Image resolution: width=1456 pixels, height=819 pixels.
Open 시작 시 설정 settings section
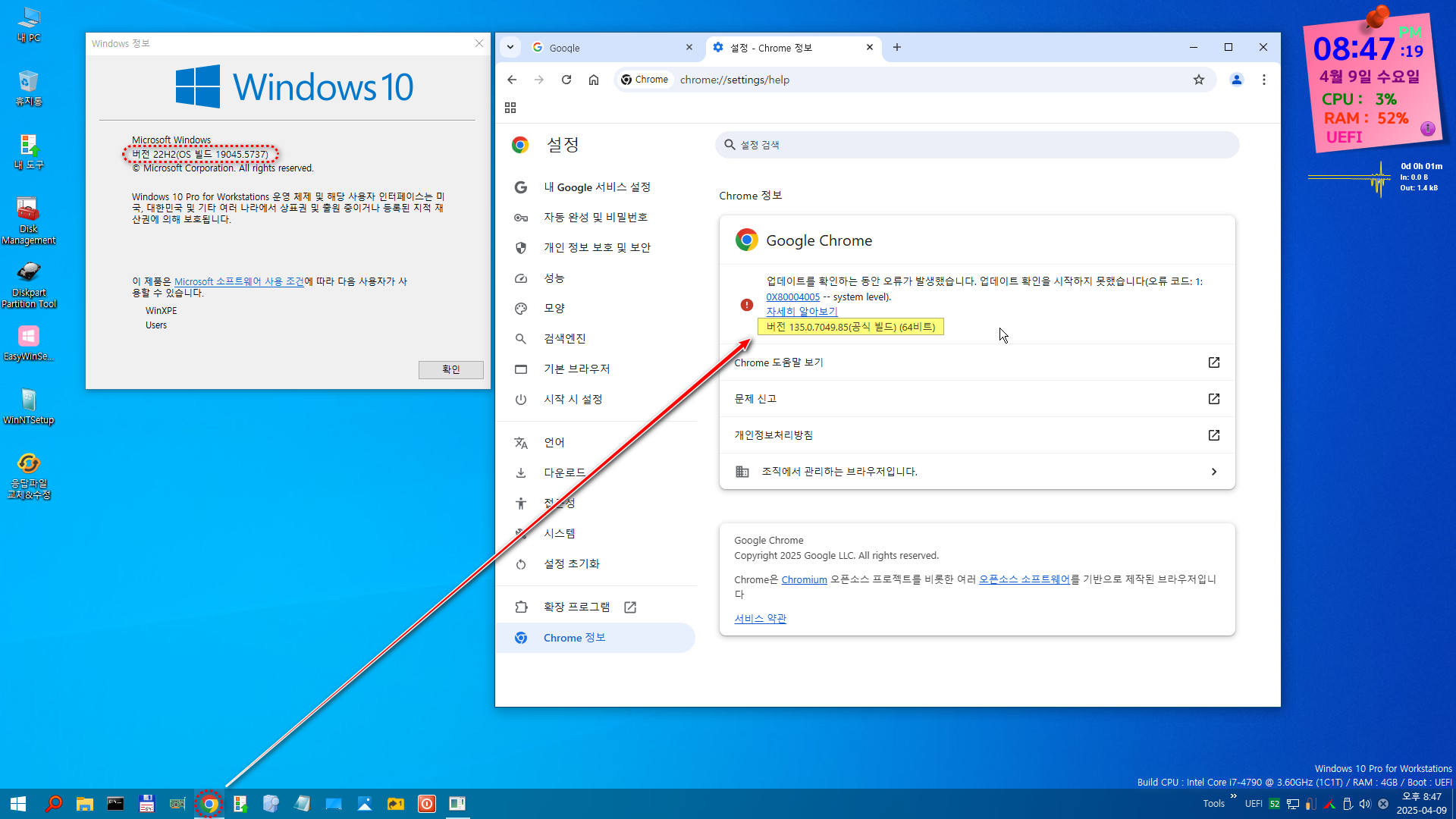pyautogui.click(x=573, y=399)
